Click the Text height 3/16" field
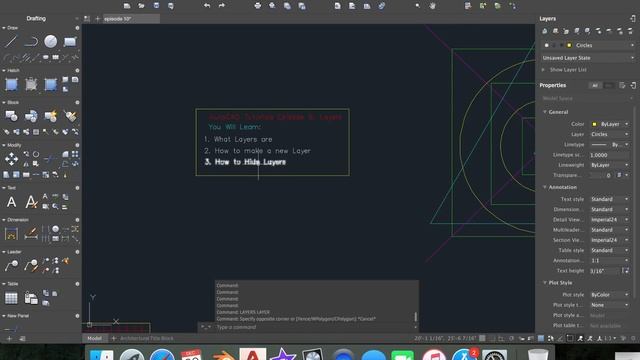The height and width of the screenshot is (360, 640). (x=605, y=271)
